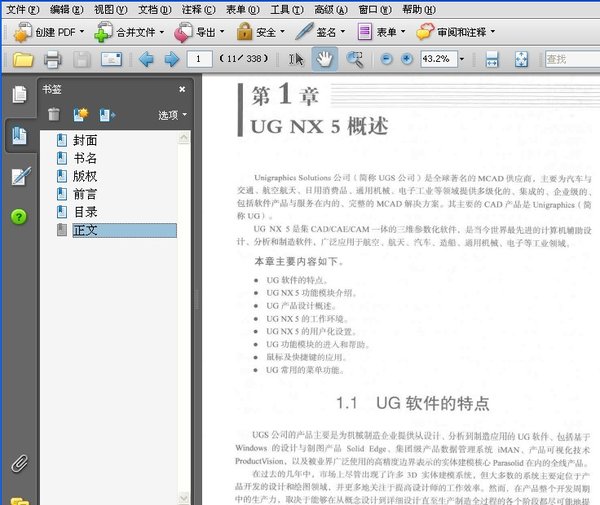Select the 前言 bookmark
Viewport: 600px width, 505px height.
(85, 194)
